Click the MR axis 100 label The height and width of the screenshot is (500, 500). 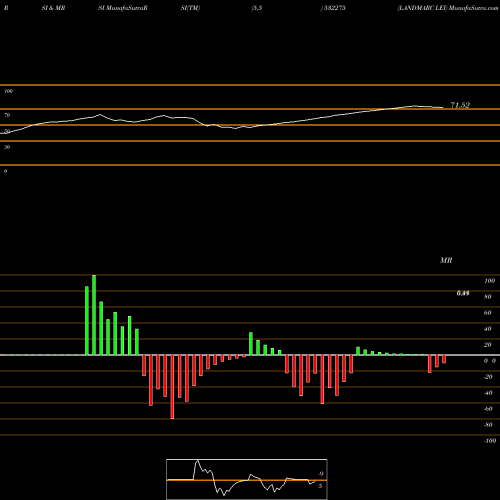pyautogui.click(x=490, y=281)
